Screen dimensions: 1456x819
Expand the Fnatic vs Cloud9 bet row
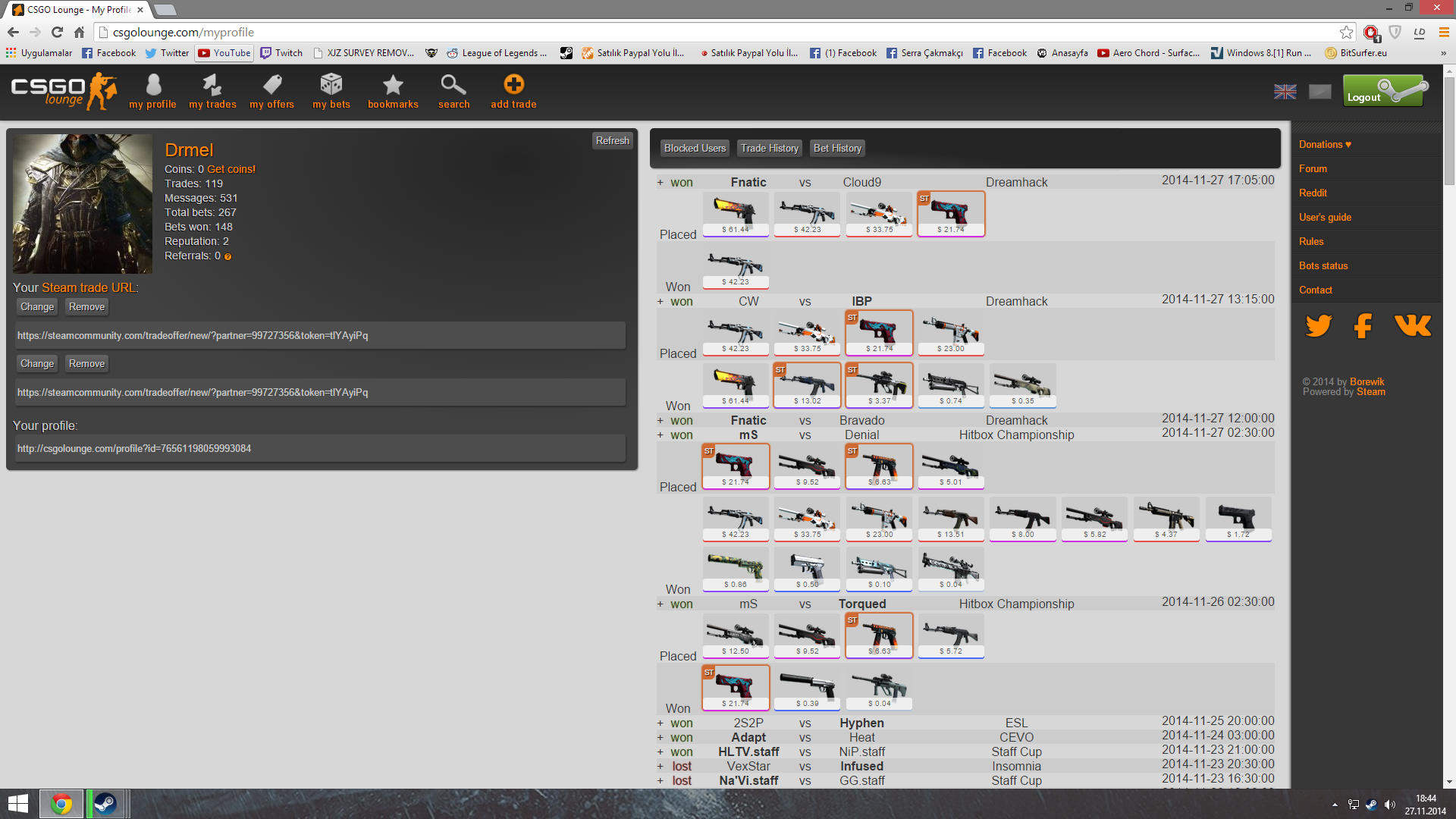(x=660, y=183)
